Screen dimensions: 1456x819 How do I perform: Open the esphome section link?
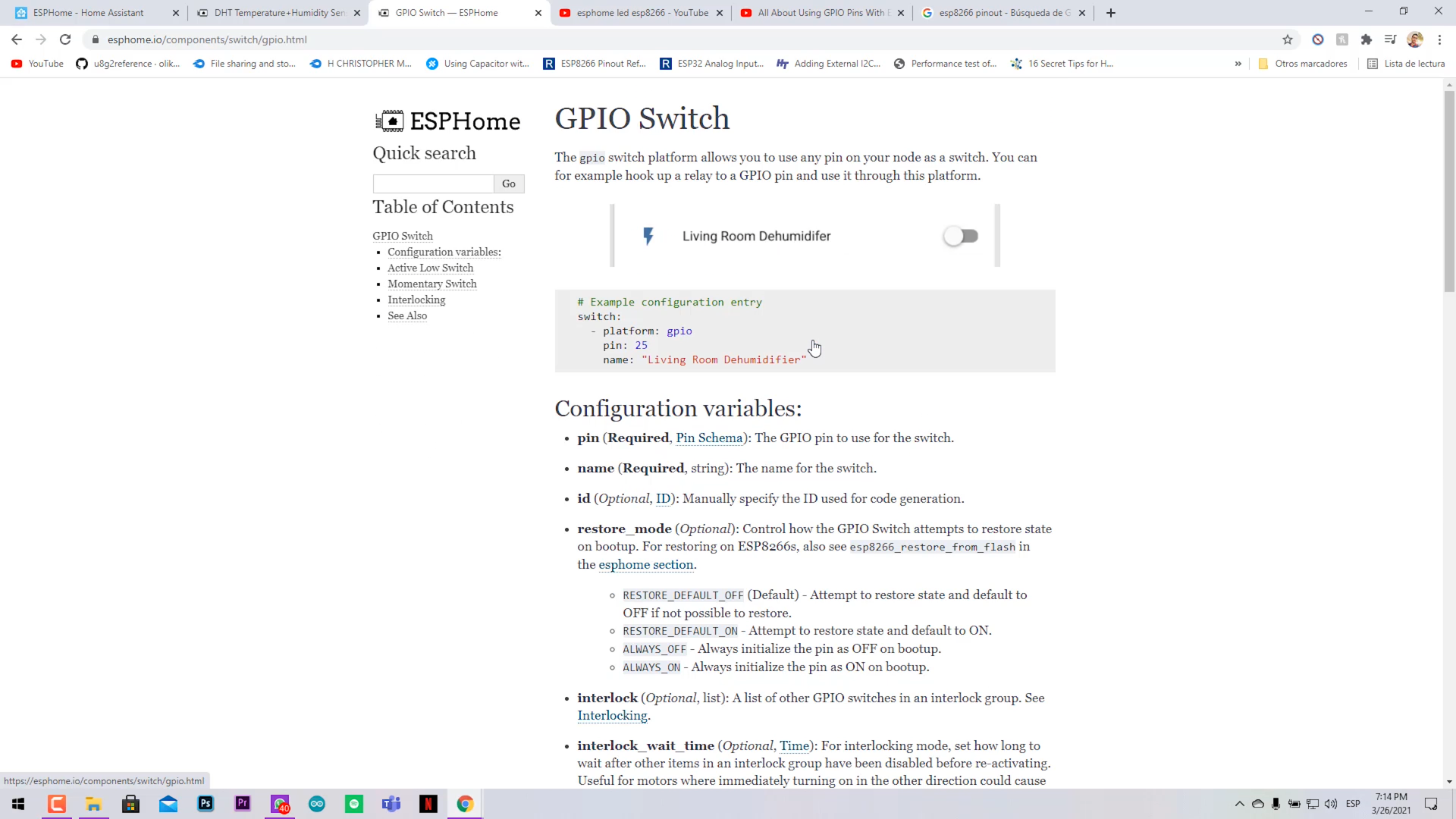coord(646,564)
